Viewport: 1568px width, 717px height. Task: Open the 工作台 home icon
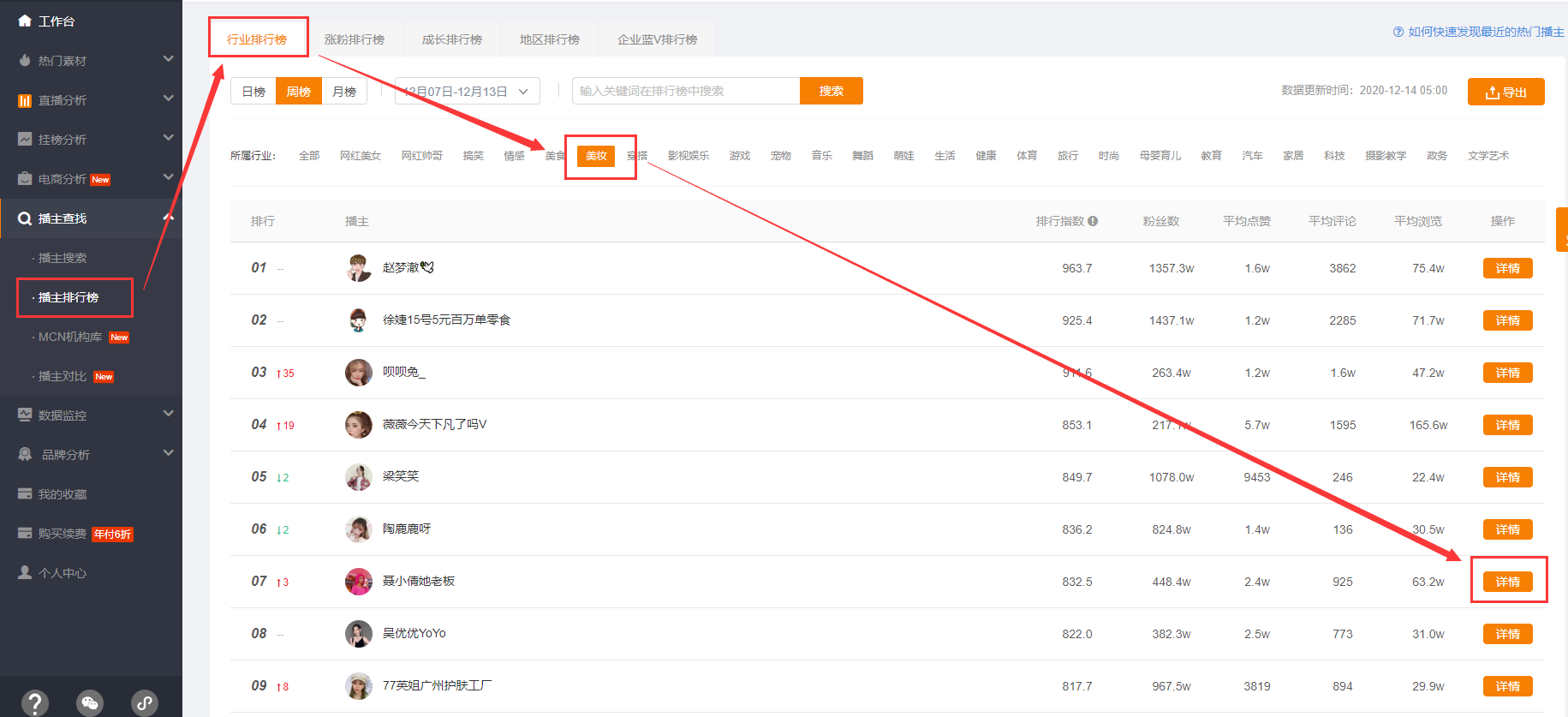[x=25, y=21]
